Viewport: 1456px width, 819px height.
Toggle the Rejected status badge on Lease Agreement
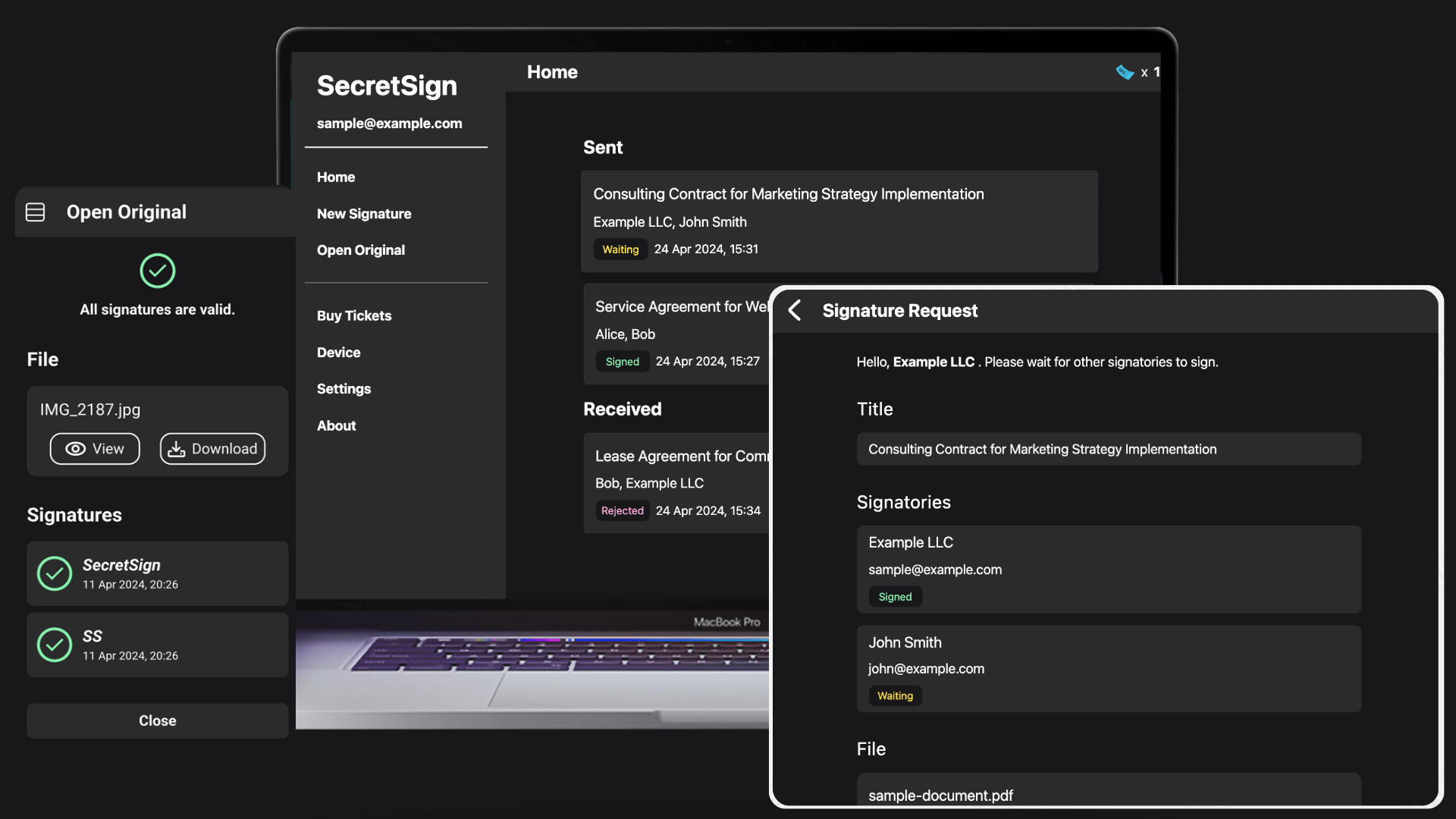(622, 510)
